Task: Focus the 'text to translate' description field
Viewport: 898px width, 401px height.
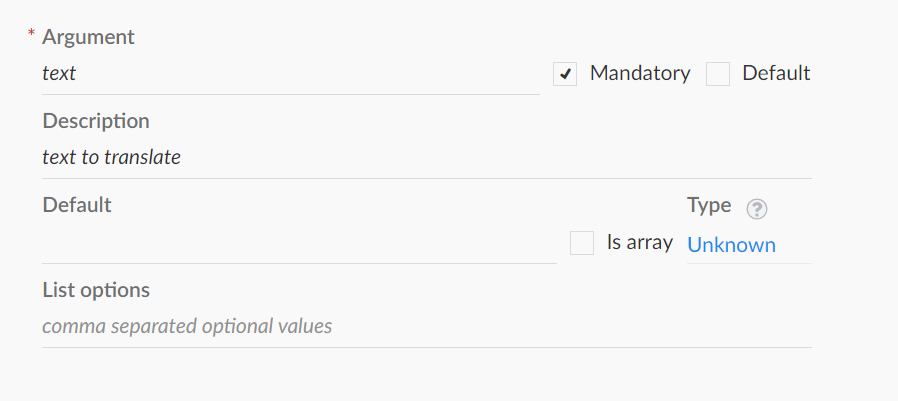Action: [427, 158]
